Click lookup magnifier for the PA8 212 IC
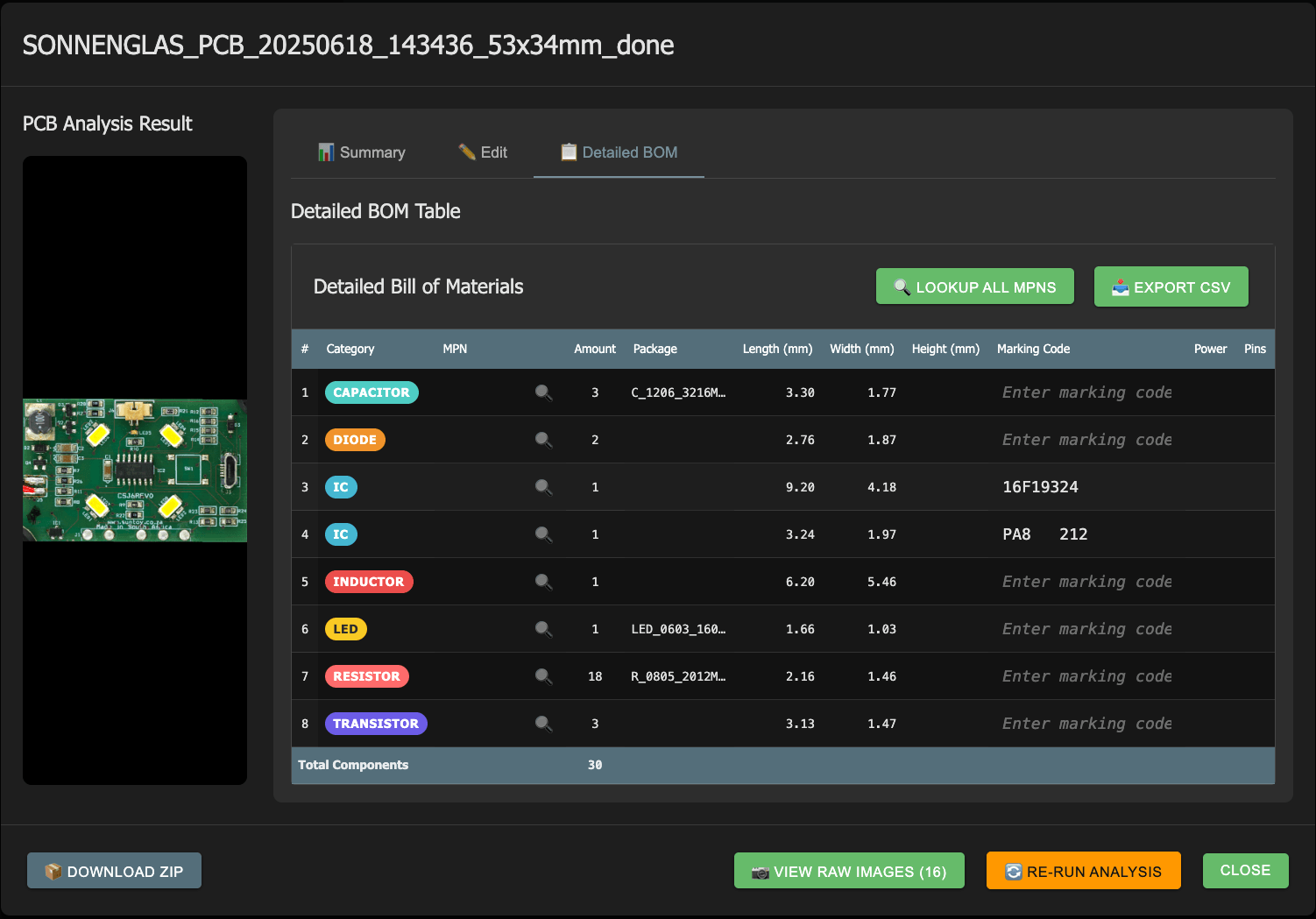1316x919 pixels. click(x=543, y=534)
